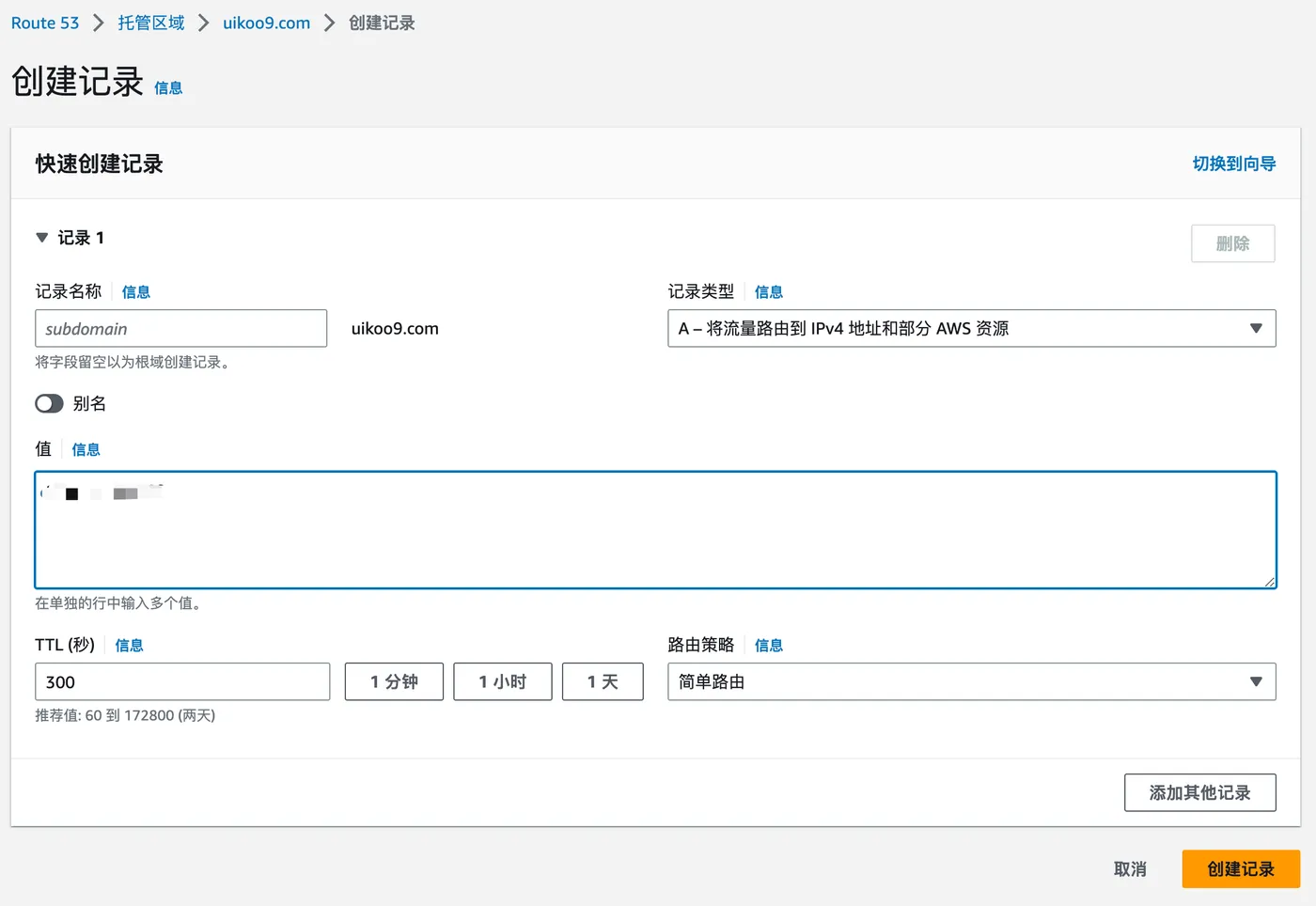Open uikoo9.com breadcrumb link

(x=266, y=23)
